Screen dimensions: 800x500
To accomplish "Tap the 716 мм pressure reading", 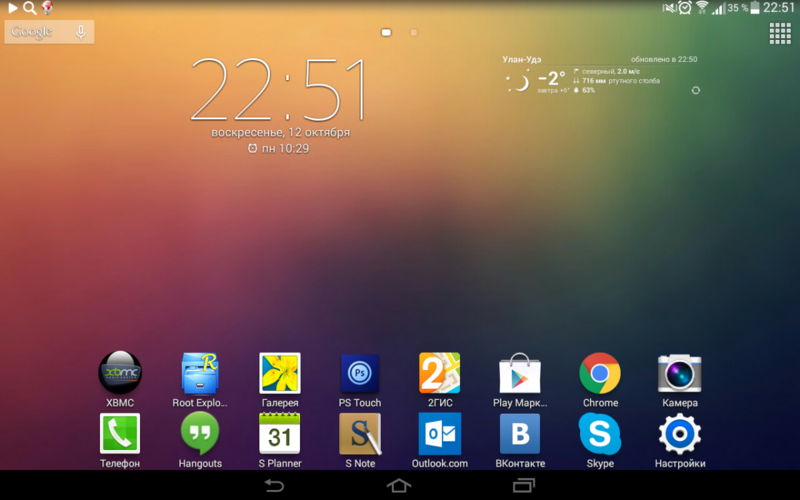I will 594,81.
